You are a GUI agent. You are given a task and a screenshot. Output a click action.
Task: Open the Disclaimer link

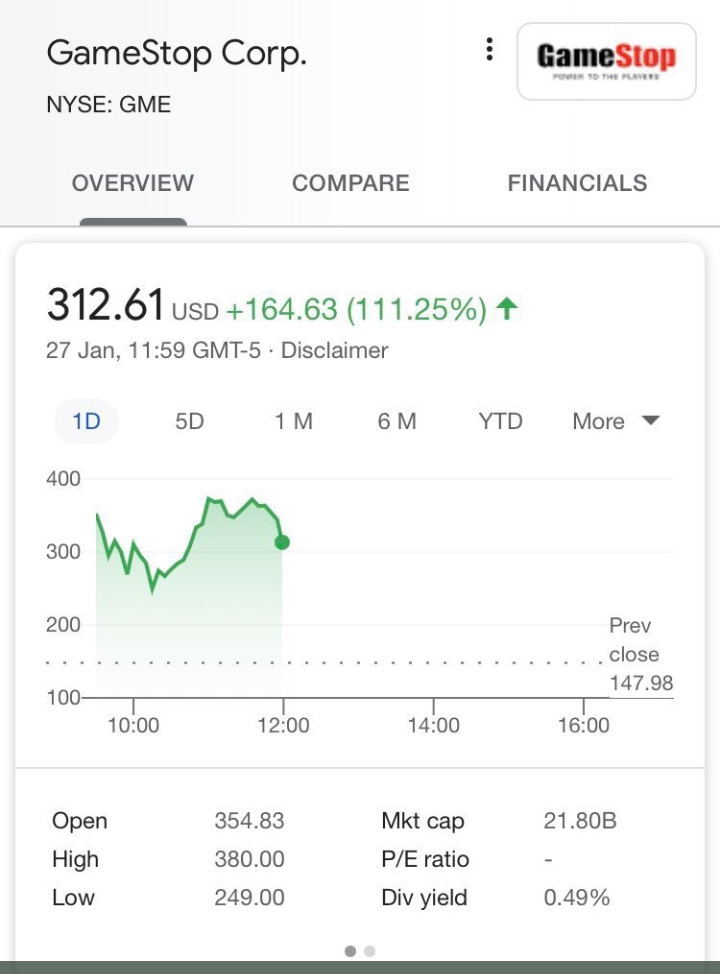tap(334, 350)
